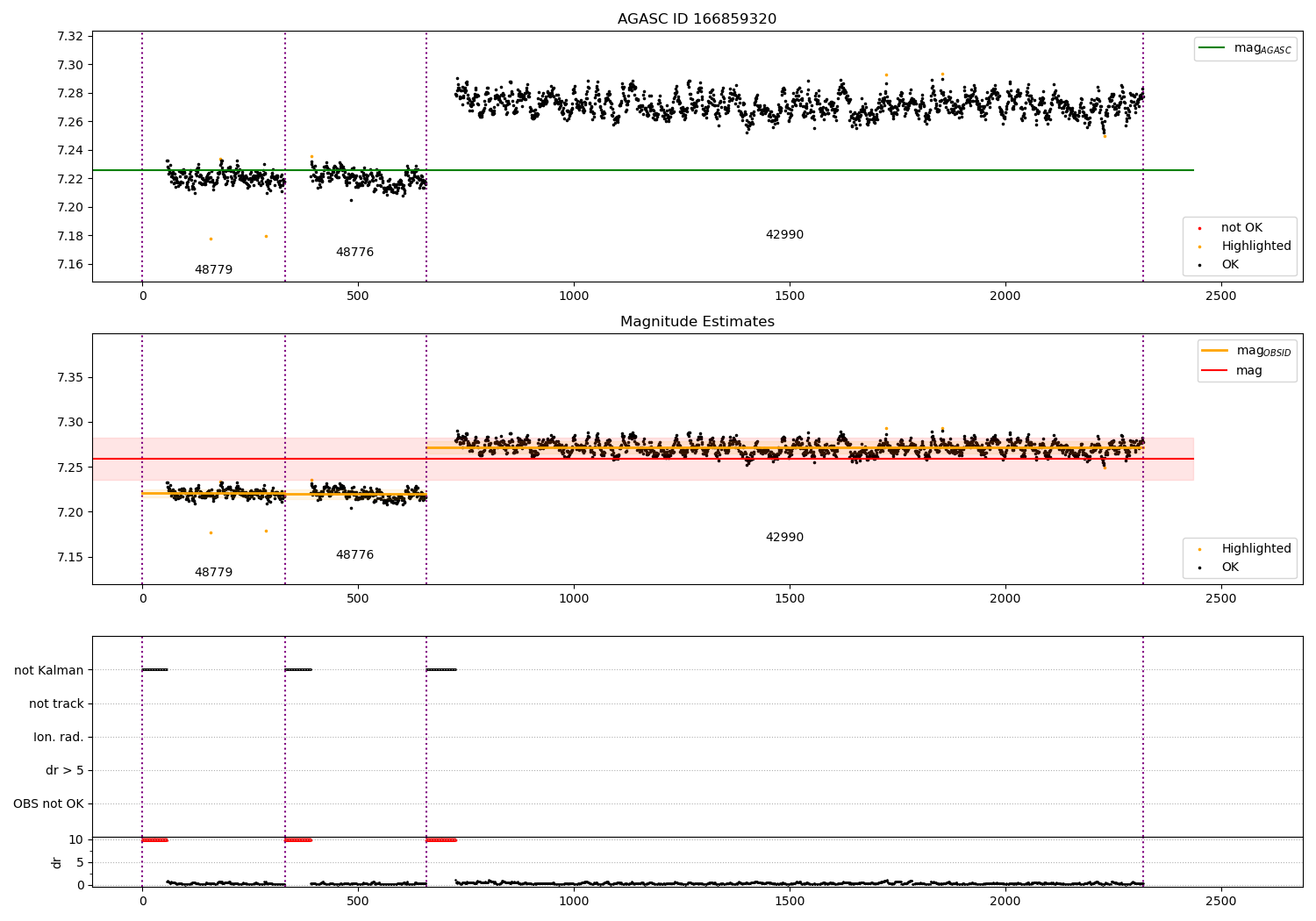Image resolution: width=1316 pixels, height=921 pixels.
Task: Click the red mag line in middle plot
Action: coord(642,459)
